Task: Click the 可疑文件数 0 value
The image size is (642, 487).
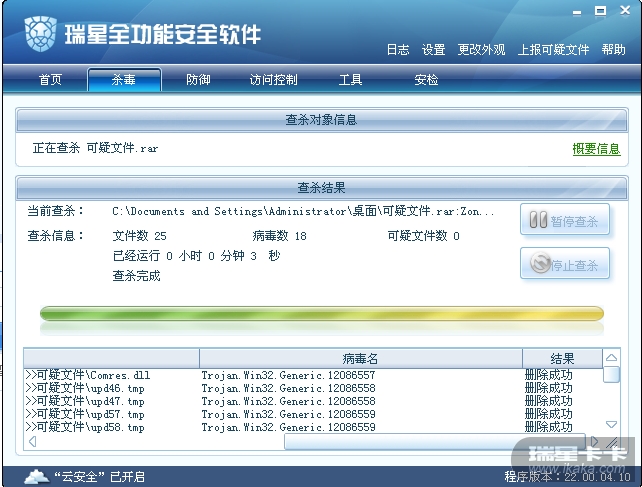Action: point(424,236)
